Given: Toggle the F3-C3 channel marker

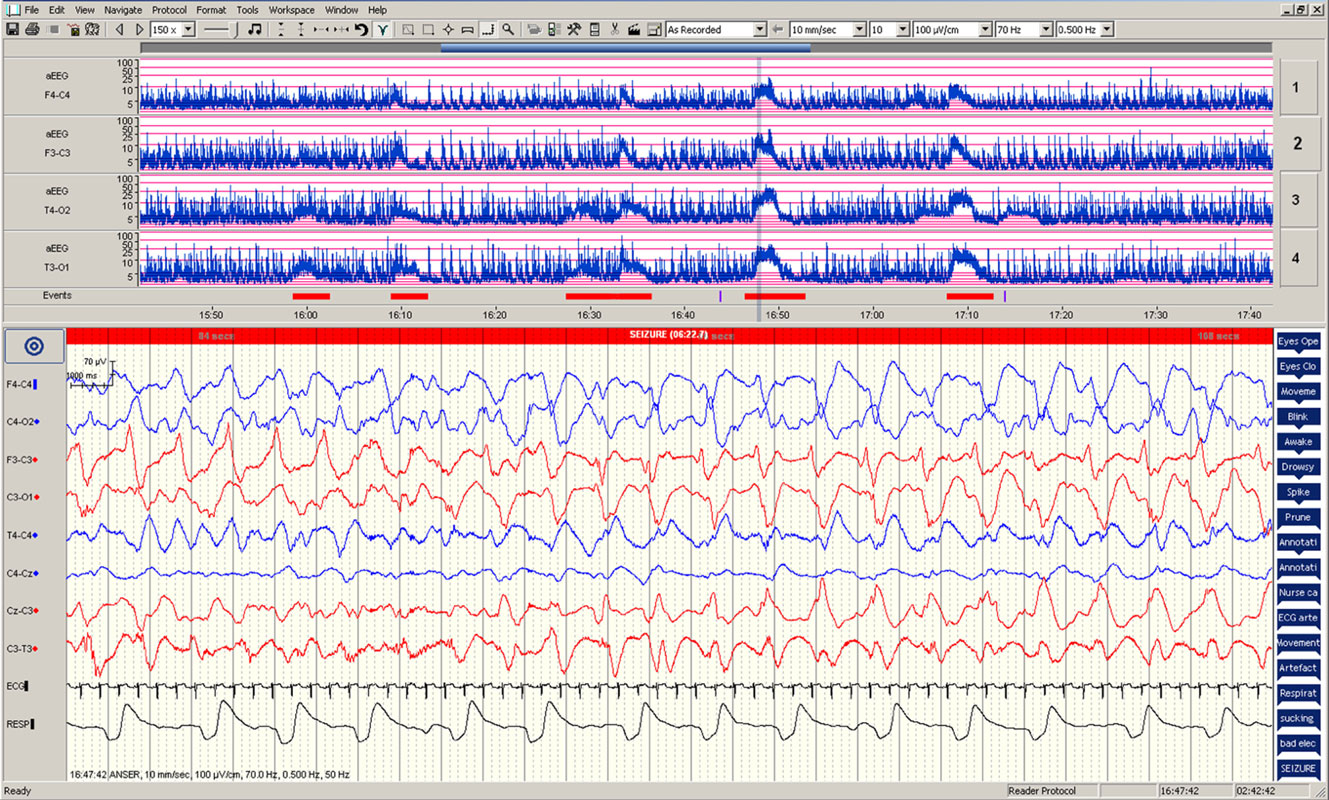Looking at the screenshot, I should 37,459.
